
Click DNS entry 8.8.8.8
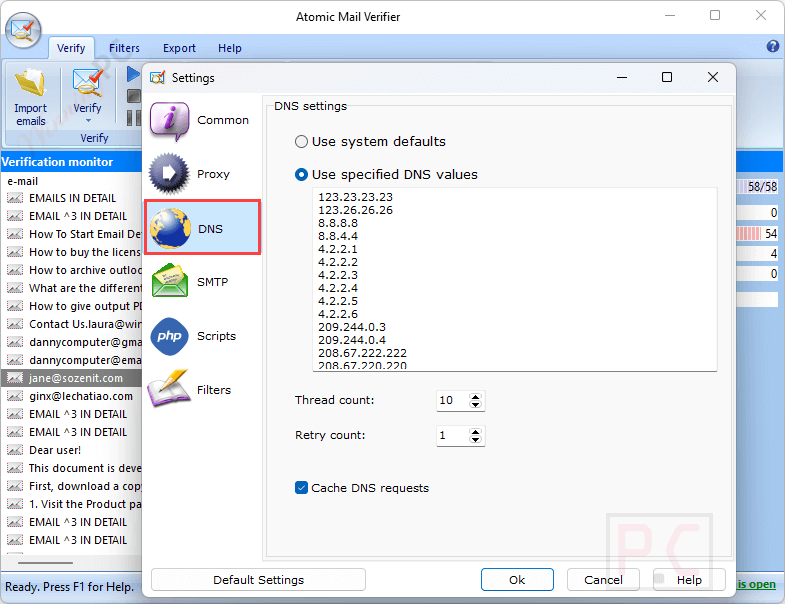pos(338,223)
